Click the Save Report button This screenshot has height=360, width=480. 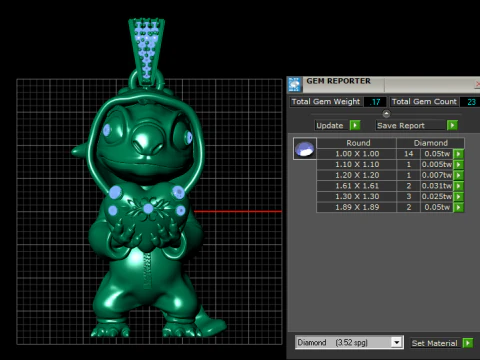(x=411, y=125)
